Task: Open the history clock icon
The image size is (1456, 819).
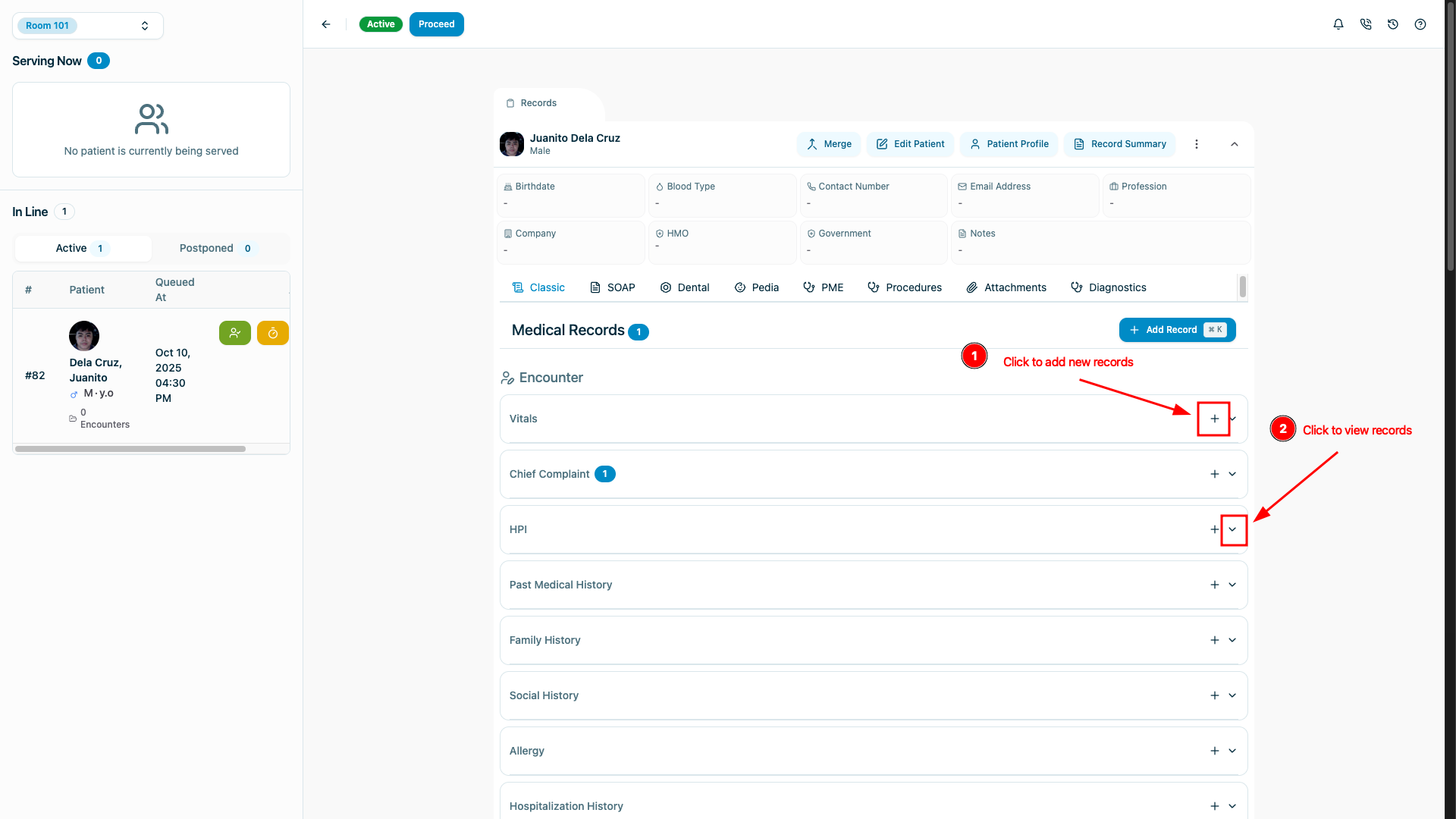Action: click(x=1393, y=24)
